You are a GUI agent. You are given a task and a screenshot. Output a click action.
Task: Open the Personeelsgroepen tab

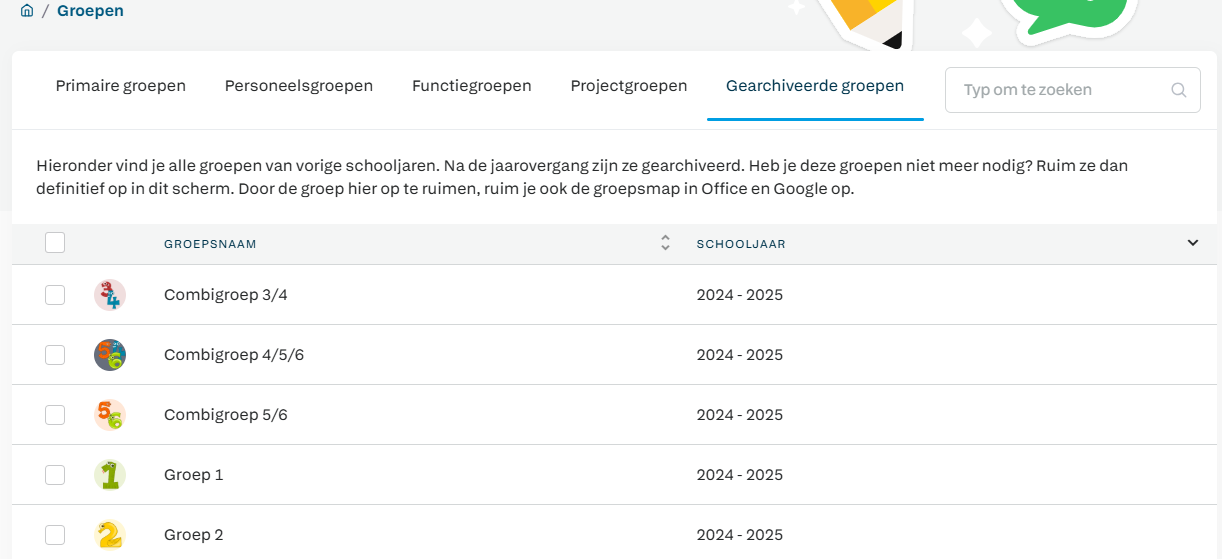point(299,86)
